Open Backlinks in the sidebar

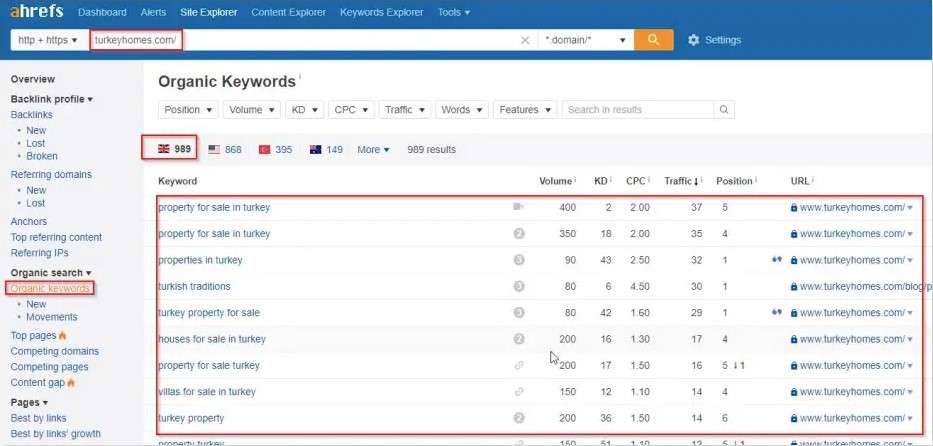point(32,115)
